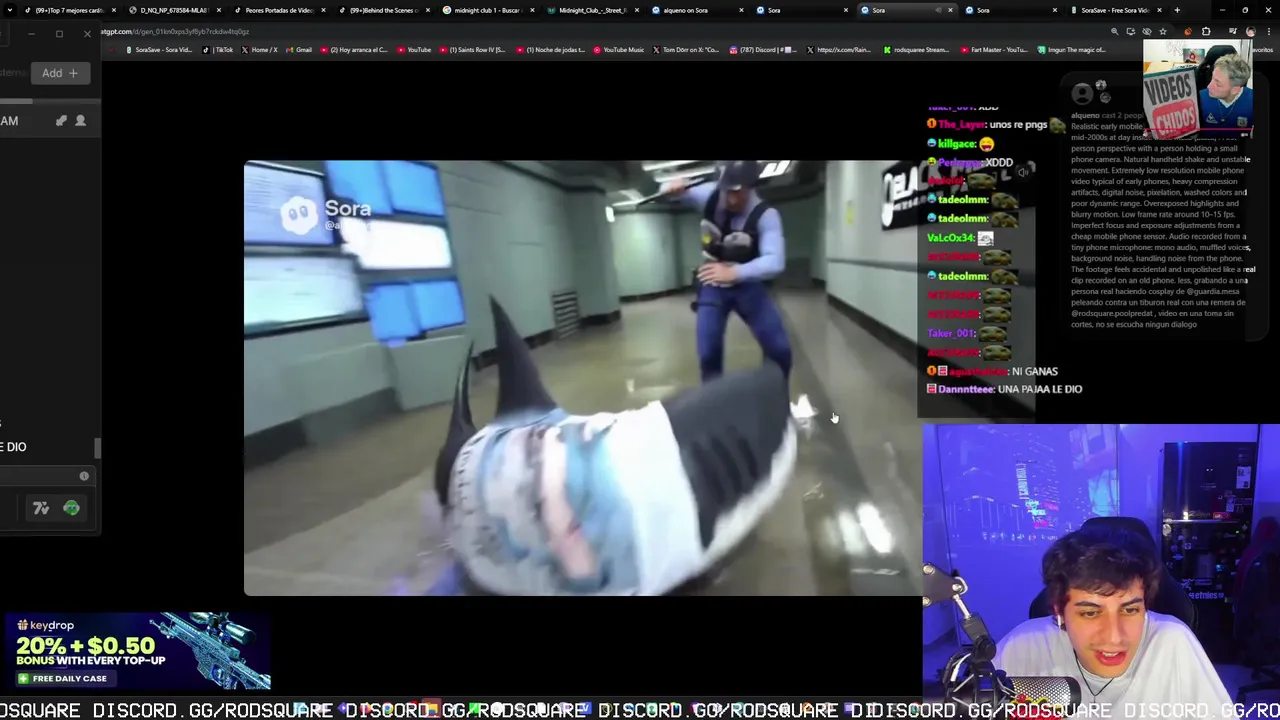Screen dimensions: 1280x720
Task: Open the Gmail bookmark
Action: click(299, 50)
